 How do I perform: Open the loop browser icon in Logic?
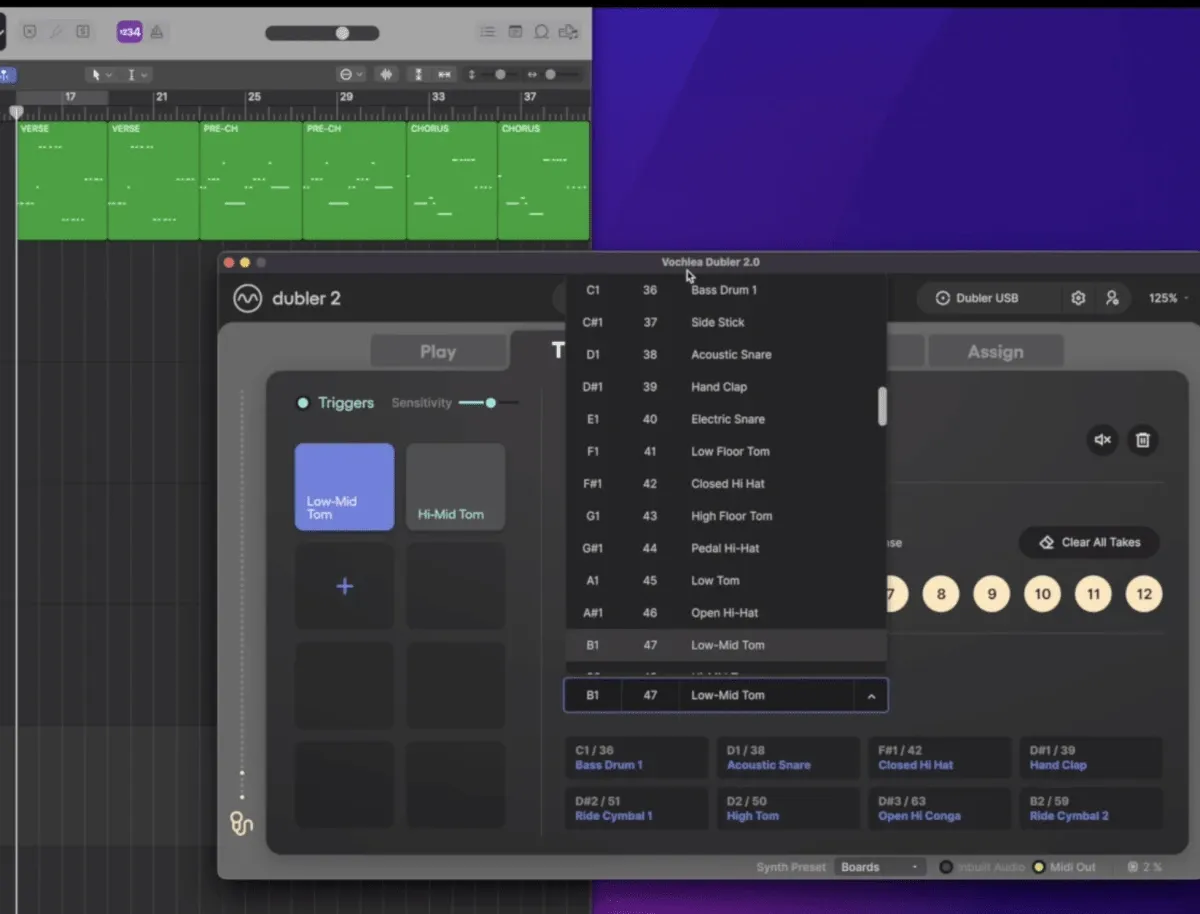(541, 32)
